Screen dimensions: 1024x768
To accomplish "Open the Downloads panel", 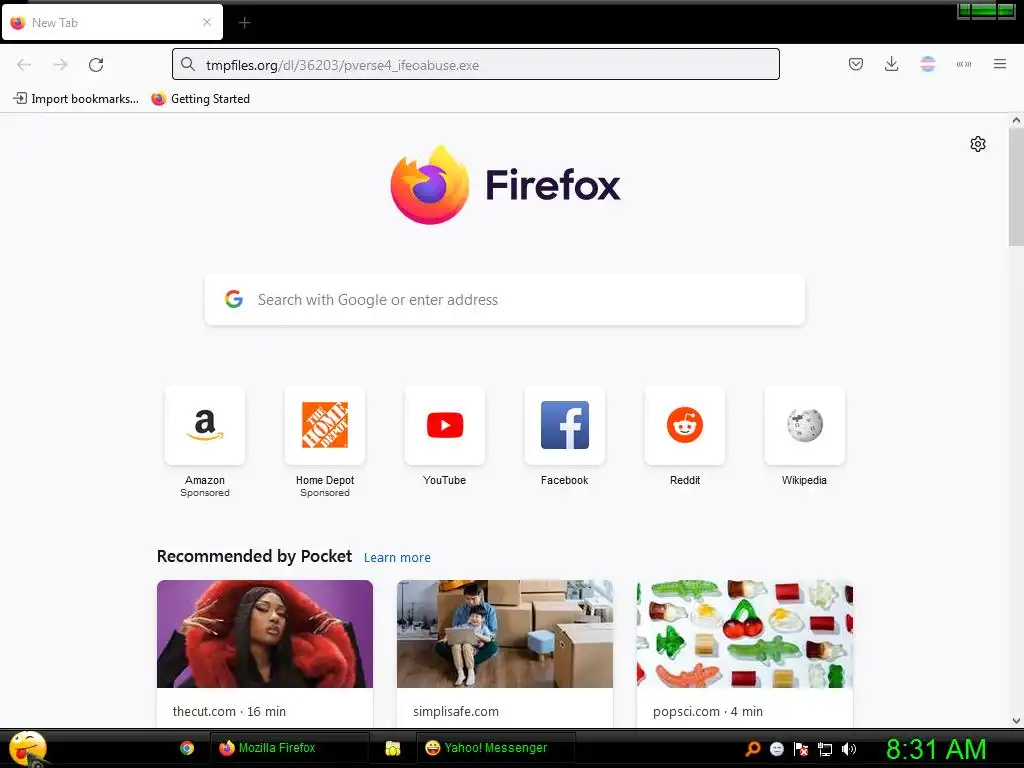I will [x=891, y=64].
